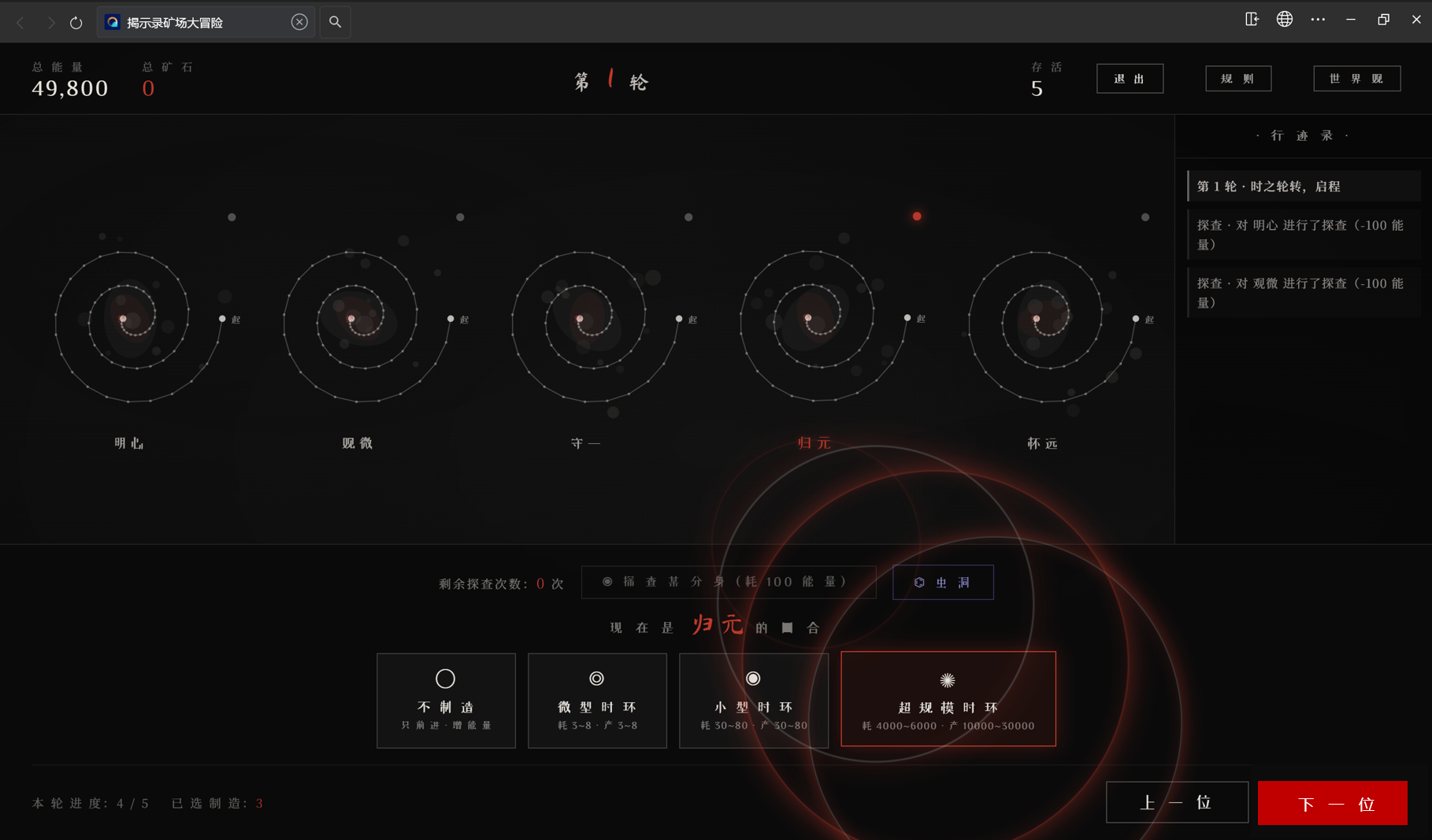
Task: Click the probe-avatar button costing 100 energy
Action: (729, 582)
